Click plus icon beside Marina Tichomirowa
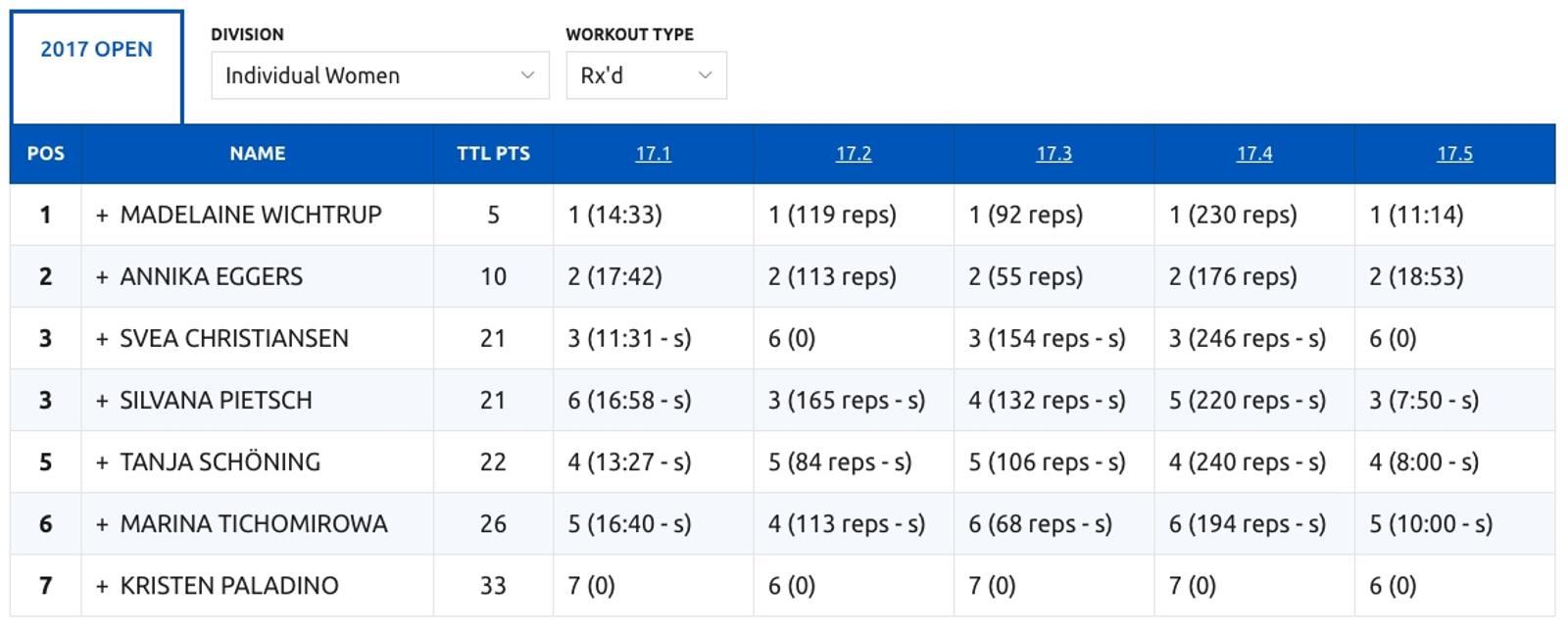The image size is (1568, 629). tap(102, 524)
